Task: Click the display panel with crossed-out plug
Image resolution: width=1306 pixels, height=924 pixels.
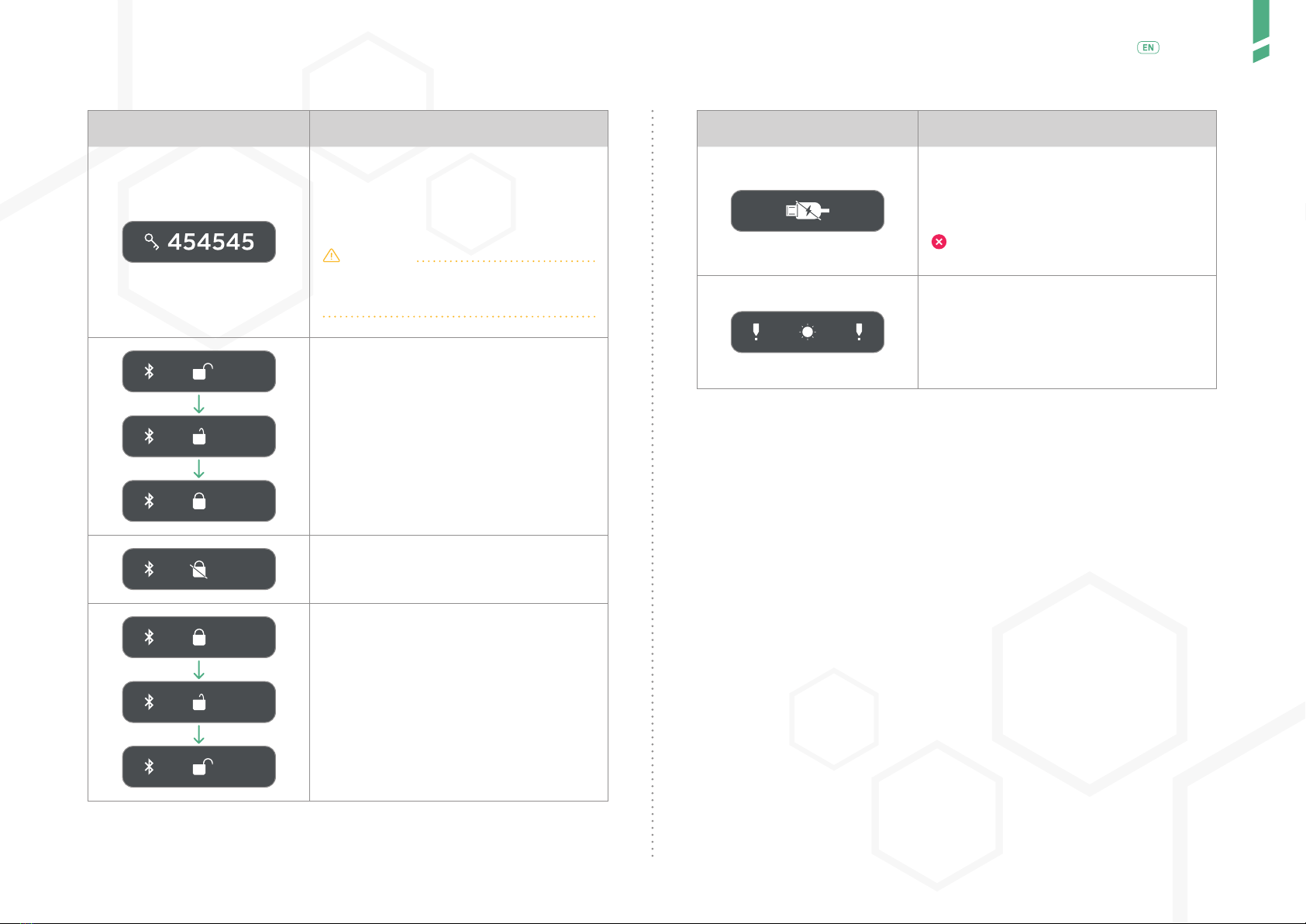Action: point(808,211)
